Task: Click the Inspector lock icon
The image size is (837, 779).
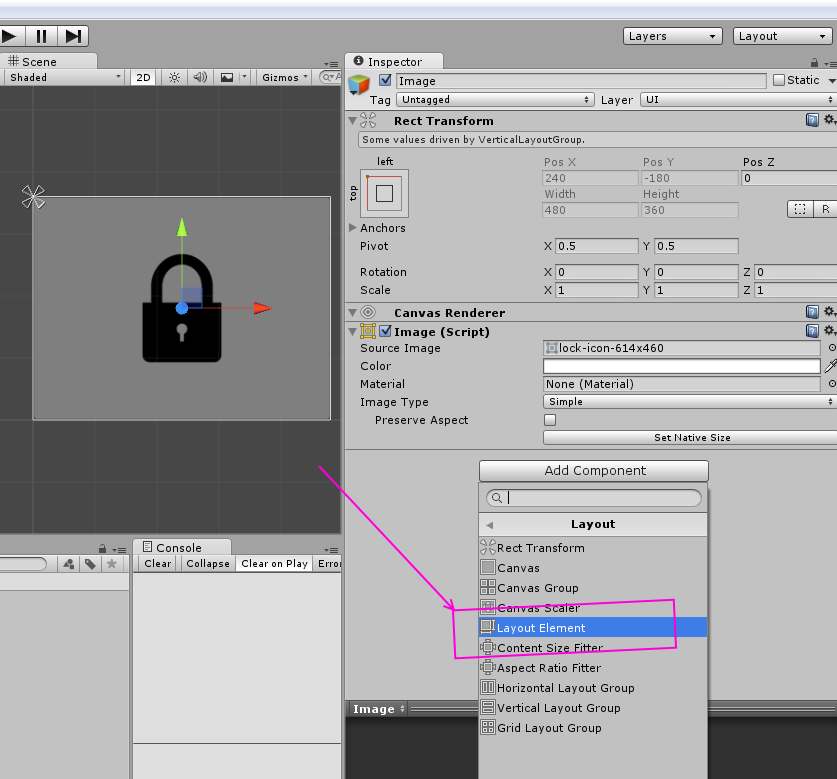Action: coord(814,62)
